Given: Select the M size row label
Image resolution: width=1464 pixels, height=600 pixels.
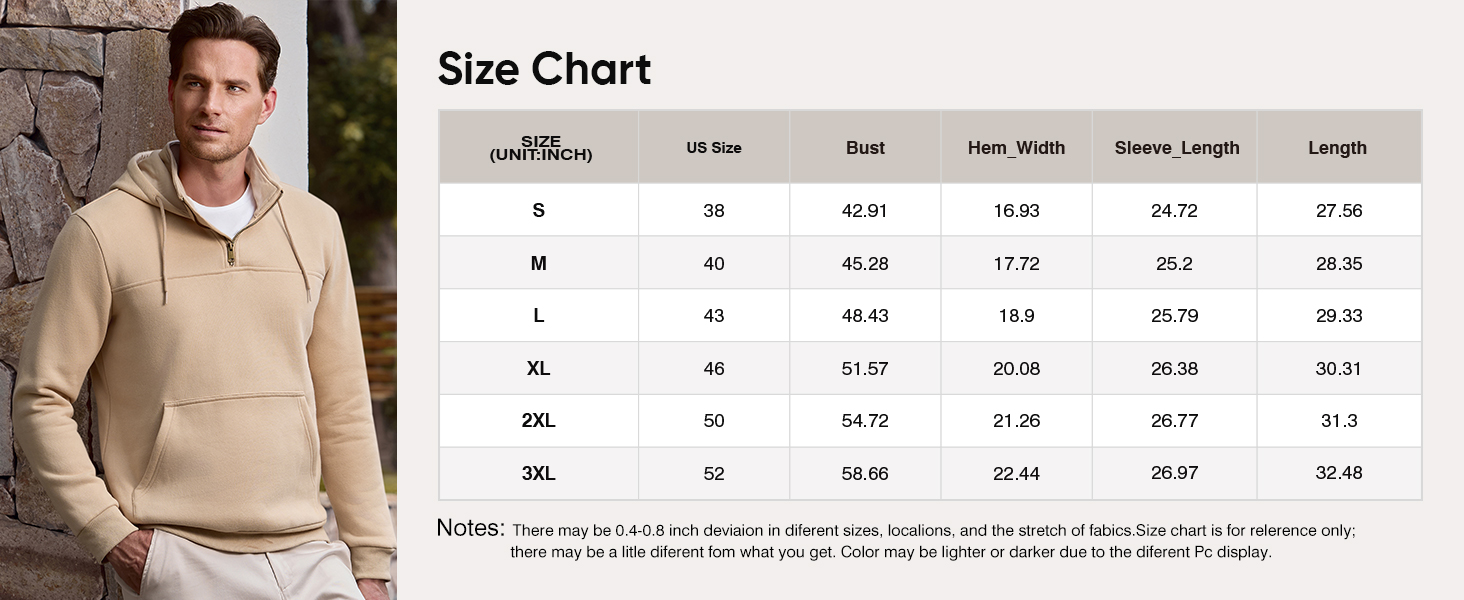Looking at the screenshot, I should point(539,264).
